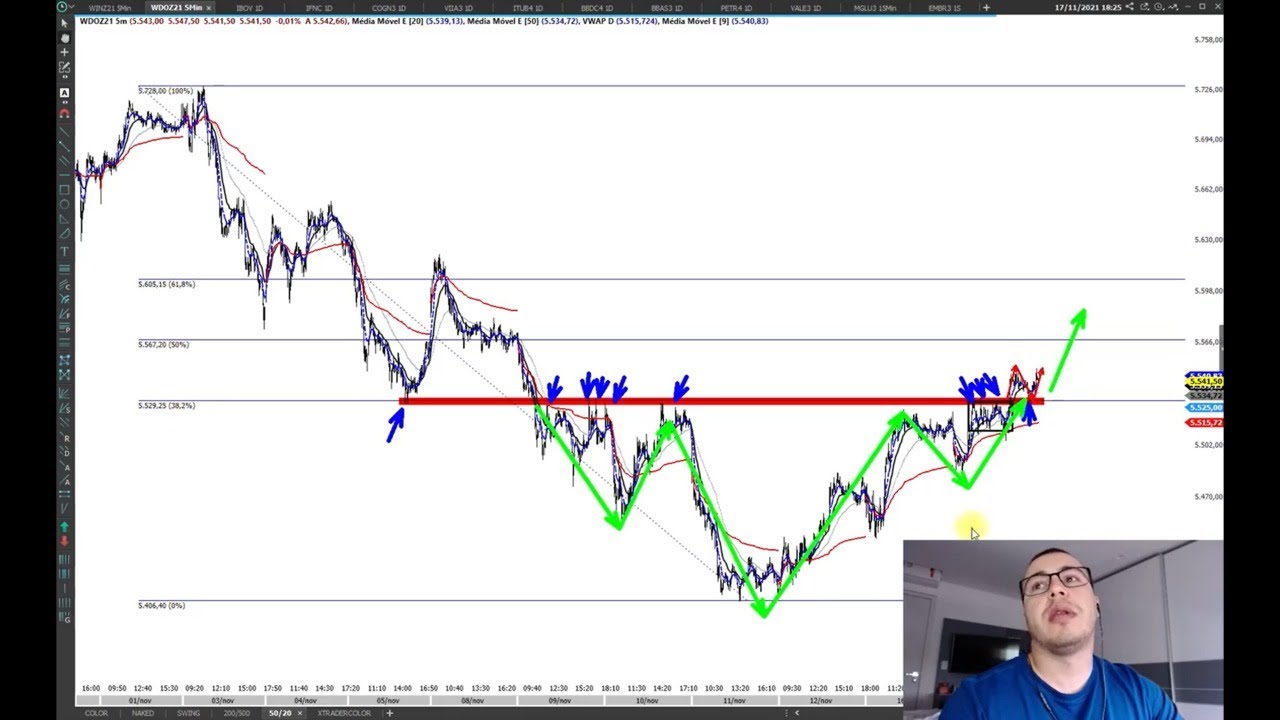Viewport: 1280px width, 720px height.
Task: Open the XTRADERCOLOR layout tab
Action: coord(345,713)
